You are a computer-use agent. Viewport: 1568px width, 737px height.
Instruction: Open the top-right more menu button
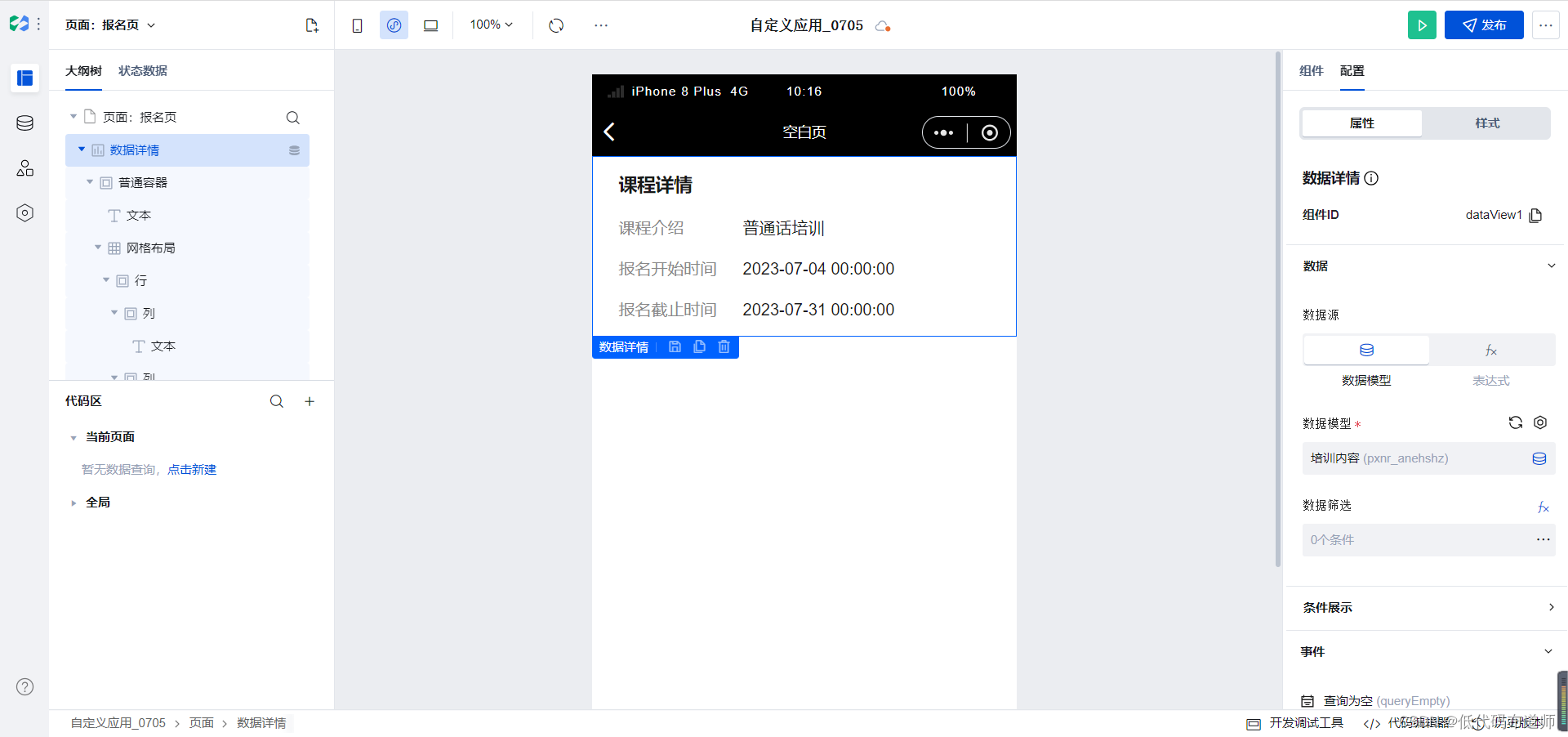tap(1546, 25)
